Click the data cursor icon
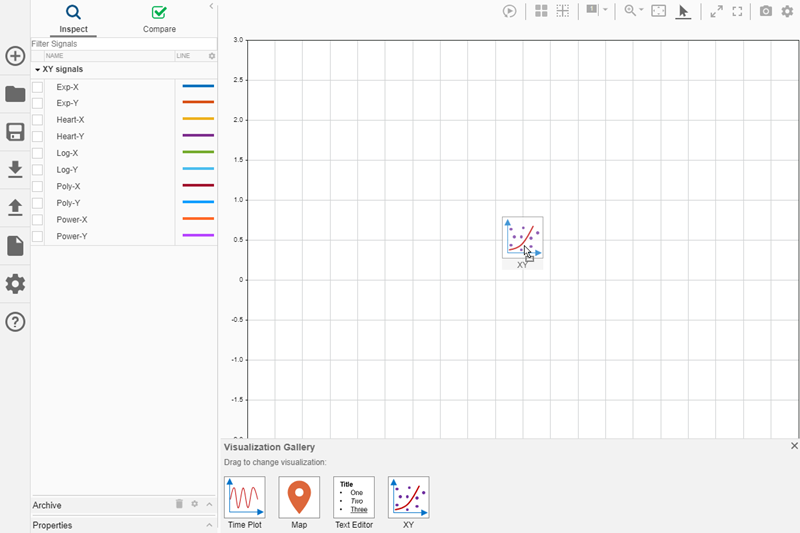 592,10
